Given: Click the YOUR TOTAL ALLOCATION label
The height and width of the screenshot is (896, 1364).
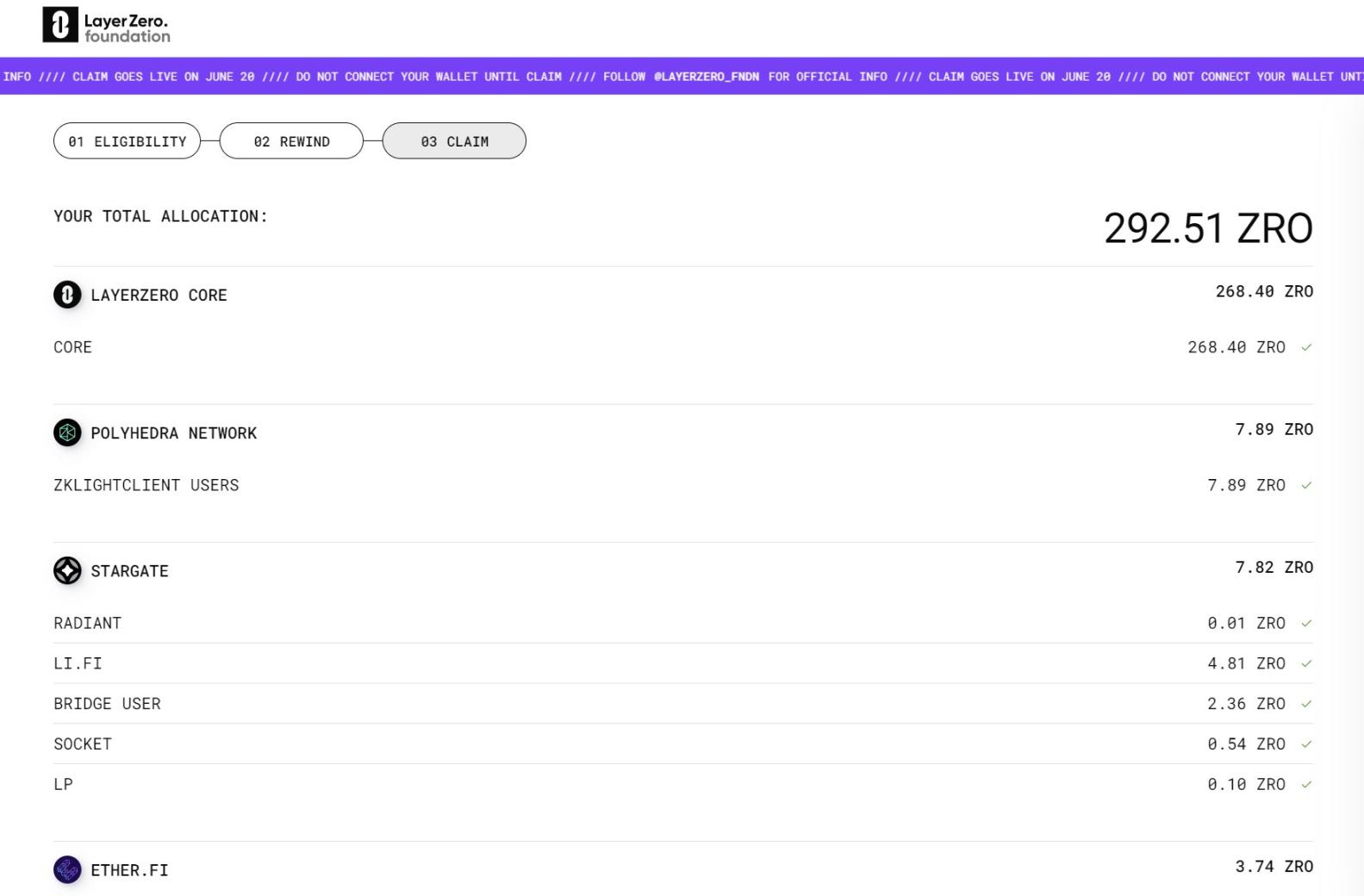Looking at the screenshot, I should (x=160, y=216).
